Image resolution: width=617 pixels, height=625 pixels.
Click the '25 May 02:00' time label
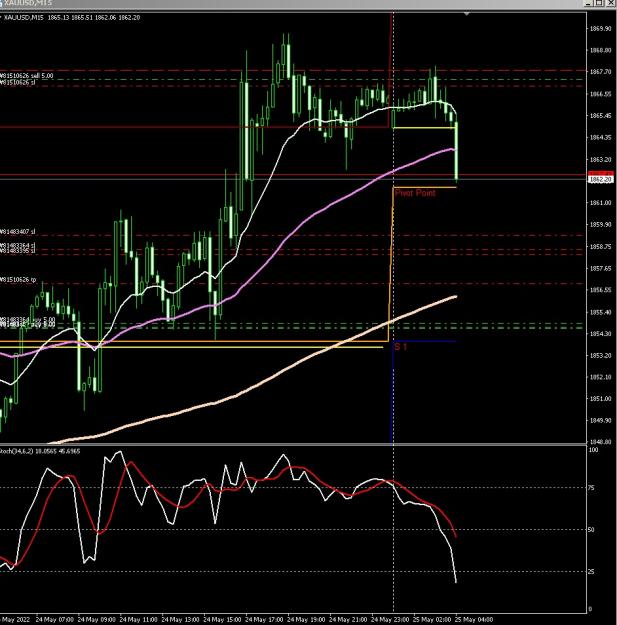coord(432,620)
